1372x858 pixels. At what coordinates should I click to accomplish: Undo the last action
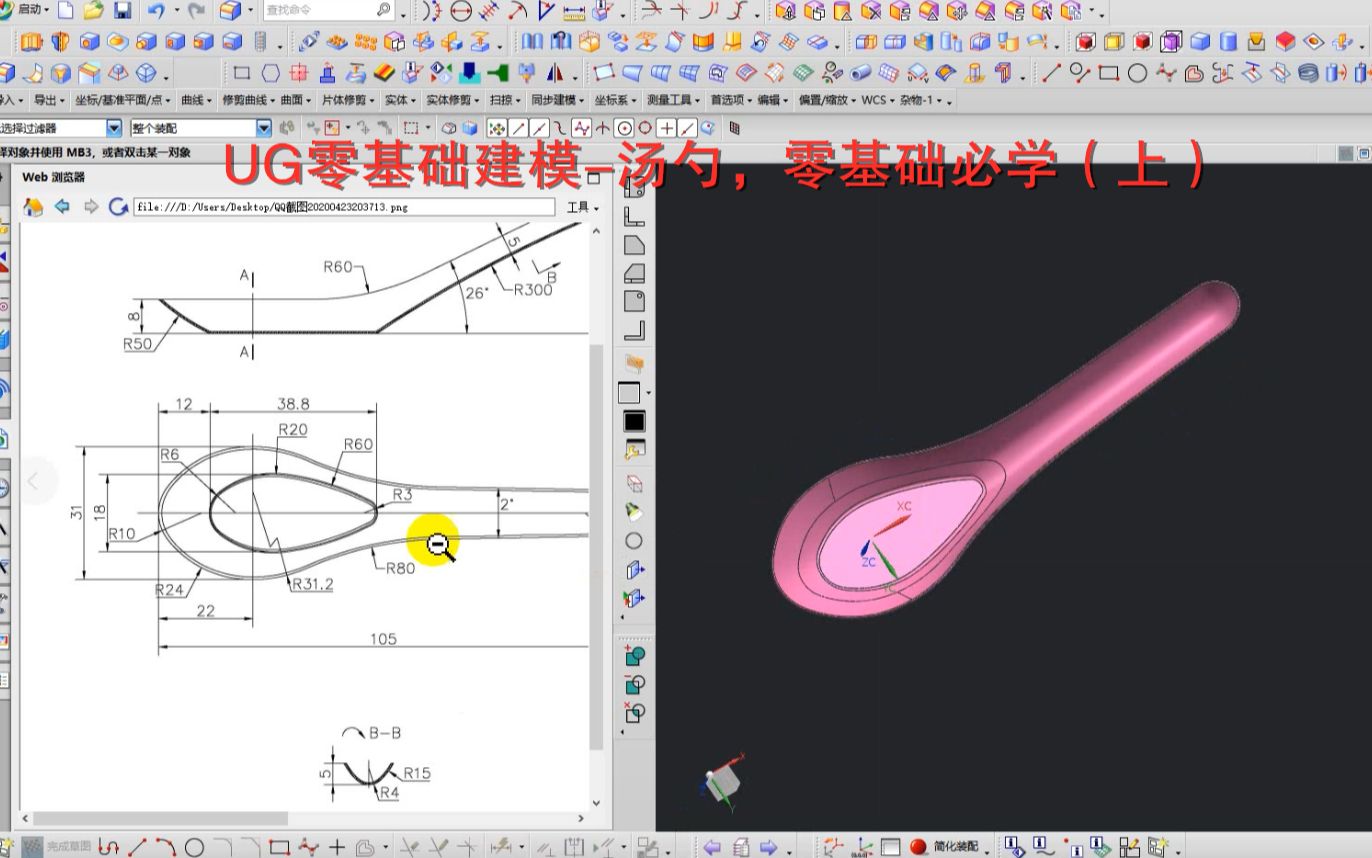click(156, 11)
